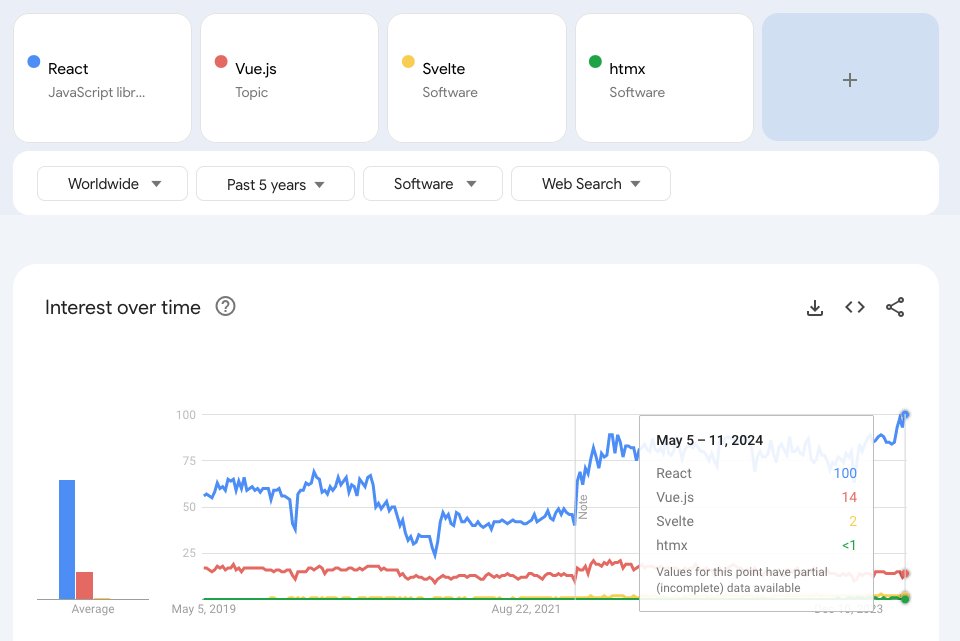This screenshot has width=960, height=641.
Task: Click the red Vue.js average bar
Action: coord(84,585)
